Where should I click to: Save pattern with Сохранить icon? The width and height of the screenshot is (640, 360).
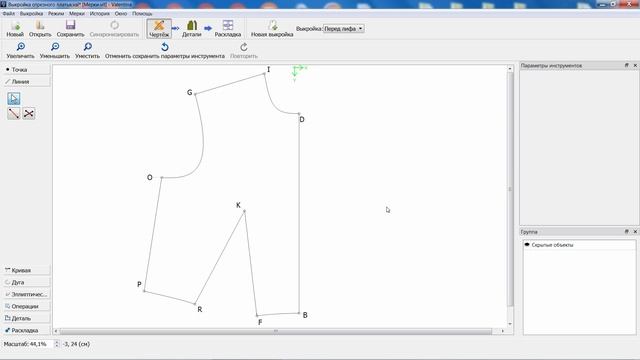point(71,29)
